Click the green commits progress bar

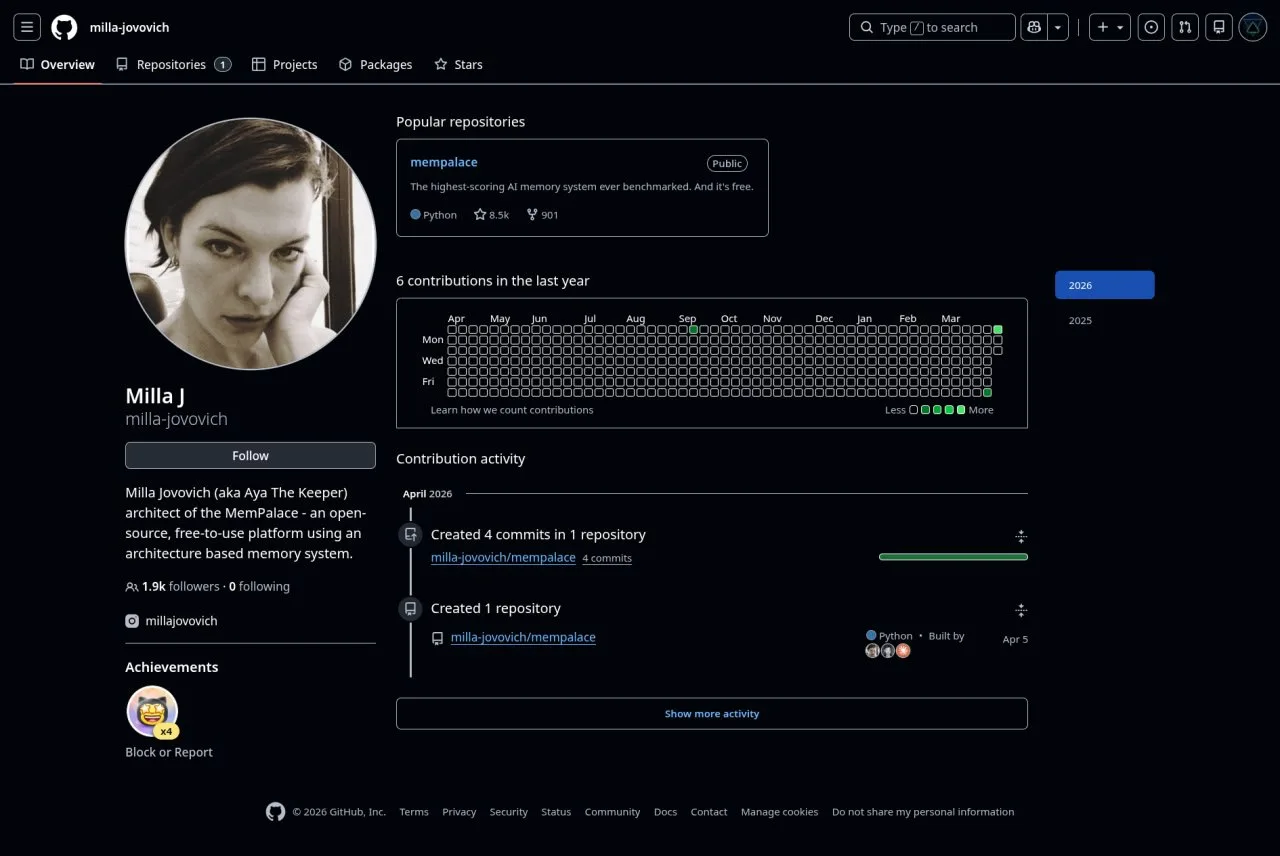[953, 557]
